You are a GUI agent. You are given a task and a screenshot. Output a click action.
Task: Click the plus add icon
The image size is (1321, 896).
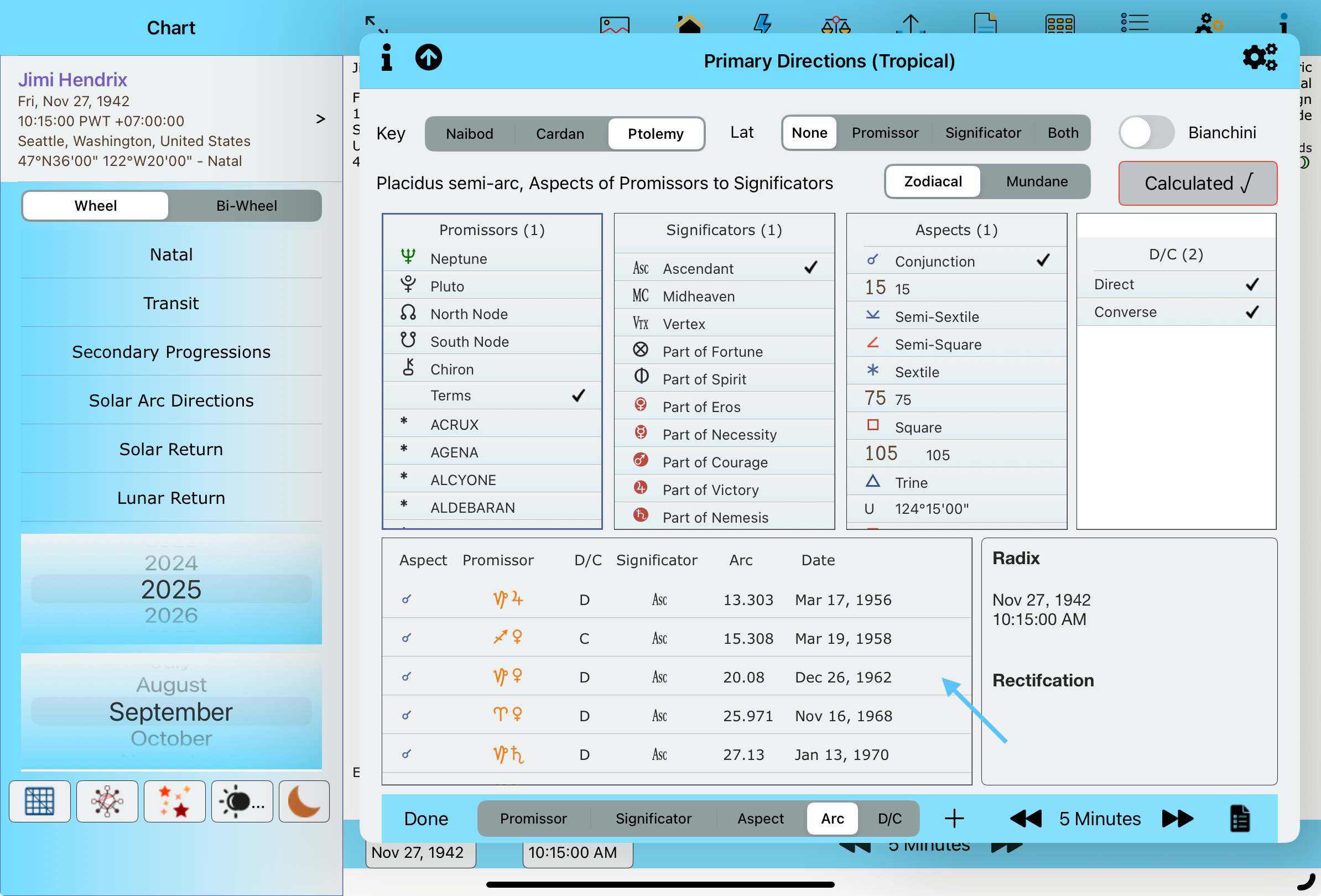coord(954,819)
